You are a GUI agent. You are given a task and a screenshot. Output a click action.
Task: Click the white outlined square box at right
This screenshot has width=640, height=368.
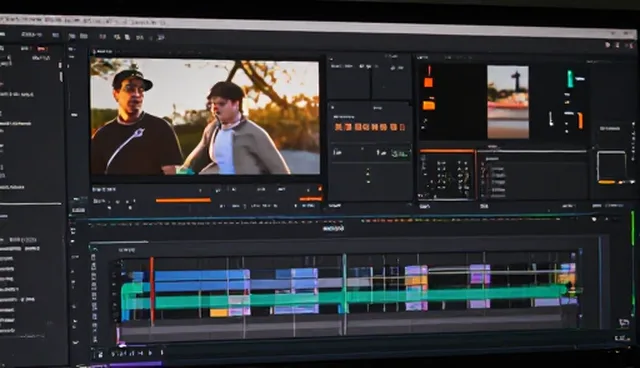click(611, 165)
